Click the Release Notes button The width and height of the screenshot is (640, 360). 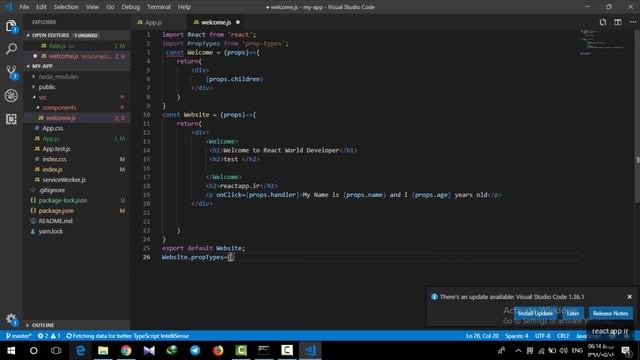point(611,313)
